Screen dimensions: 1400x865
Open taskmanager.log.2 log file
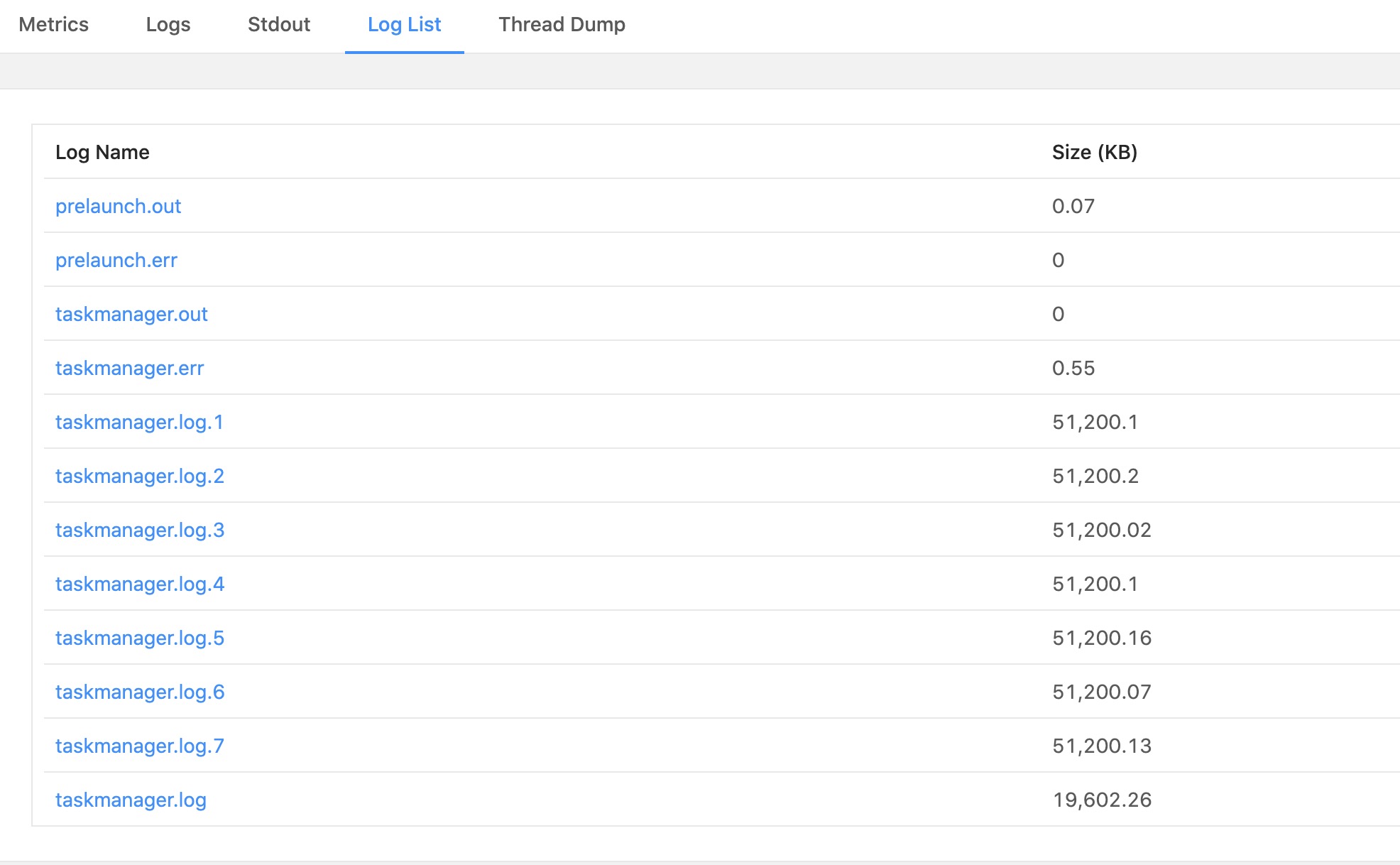point(140,476)
